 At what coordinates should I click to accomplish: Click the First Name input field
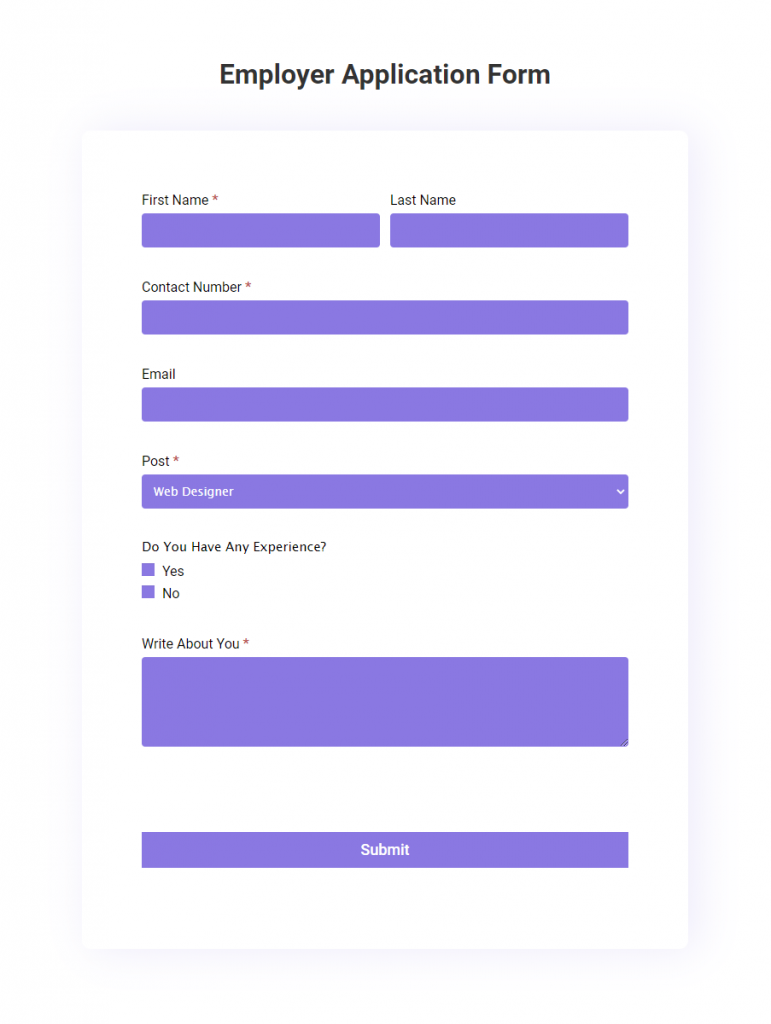click(x=260, y=230)
